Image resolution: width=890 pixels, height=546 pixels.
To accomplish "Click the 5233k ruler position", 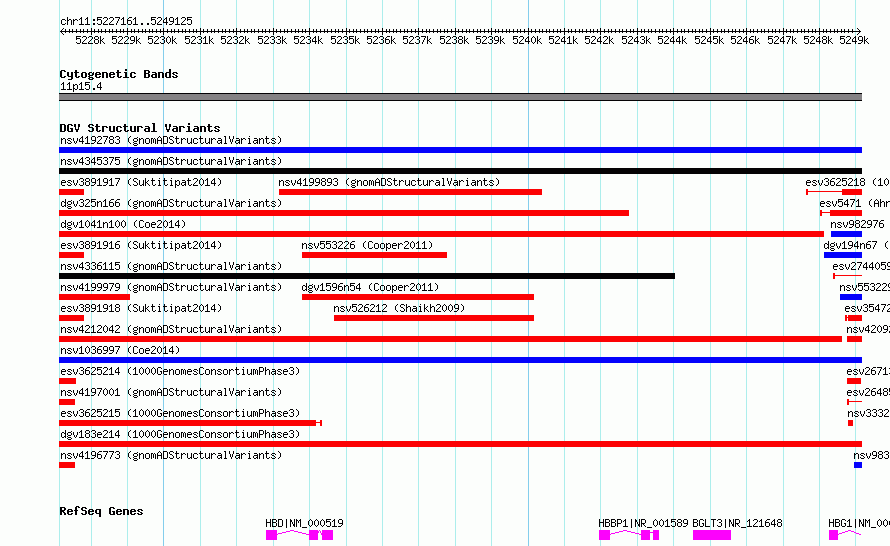I will 272,40.
